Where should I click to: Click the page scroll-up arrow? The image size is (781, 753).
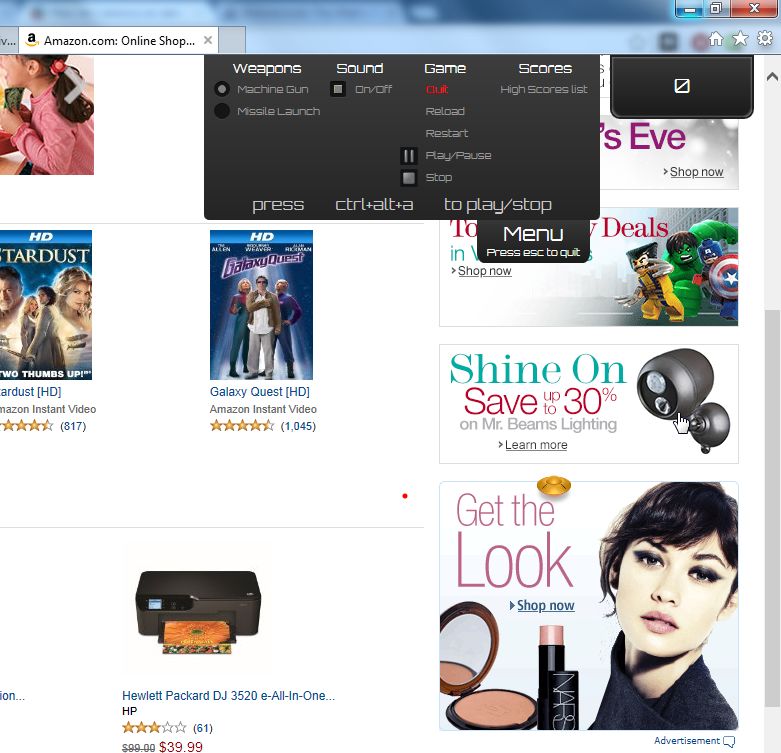pos(773,77)
